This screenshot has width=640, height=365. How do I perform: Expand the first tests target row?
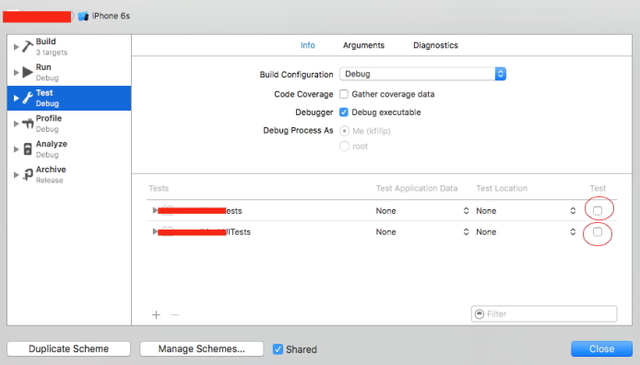coord(155,210)
